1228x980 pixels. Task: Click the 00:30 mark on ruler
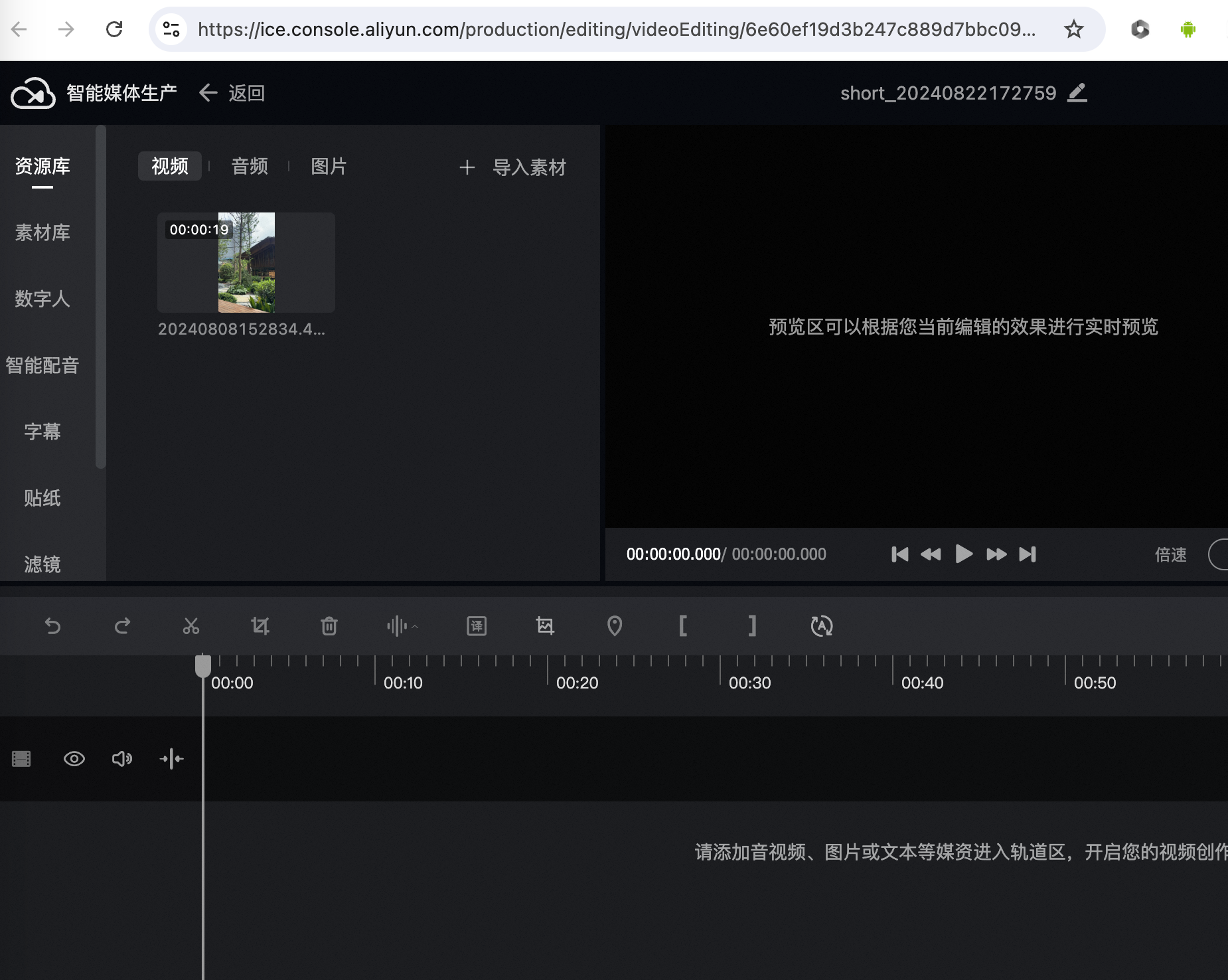pyautogui.click(x=750, y=683)
